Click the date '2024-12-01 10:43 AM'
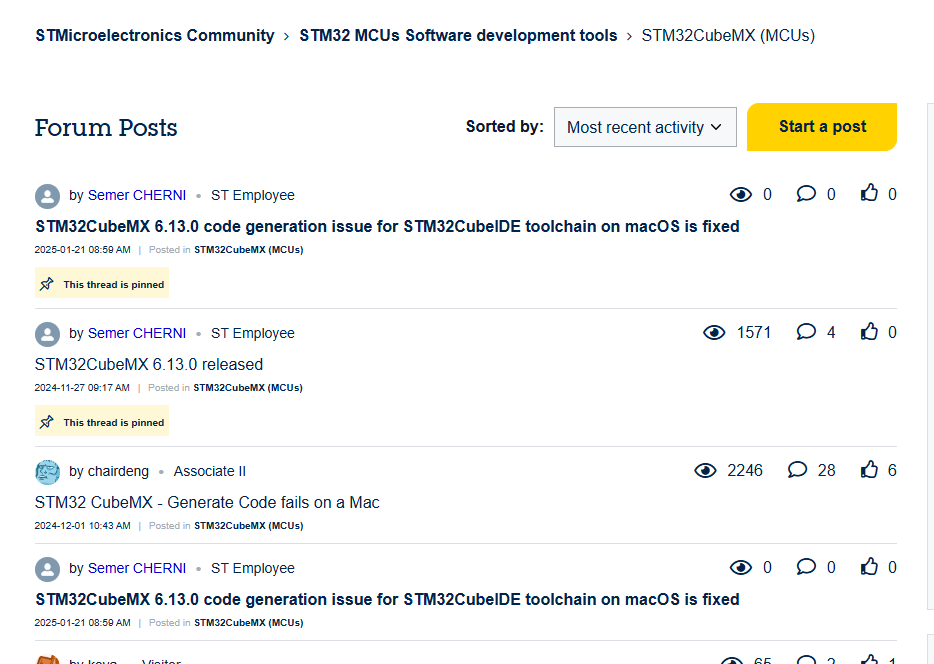The image size is (934, 664). pyautogui.click(x=83, y=526)
